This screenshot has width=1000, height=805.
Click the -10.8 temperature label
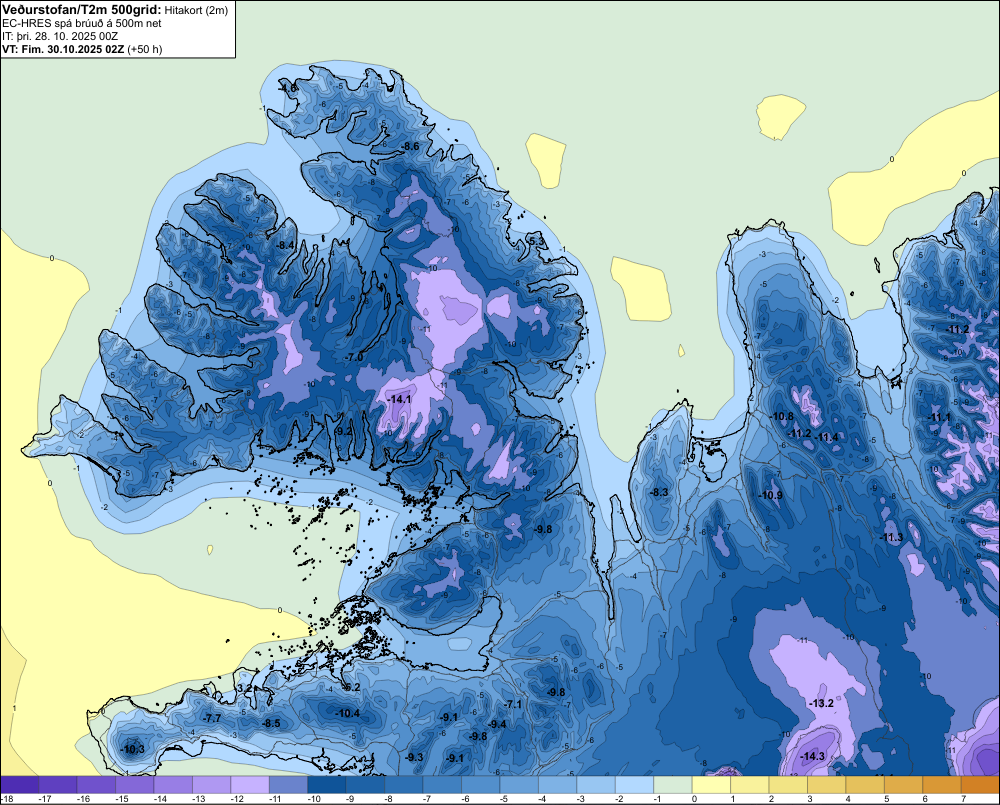(782, 417)
